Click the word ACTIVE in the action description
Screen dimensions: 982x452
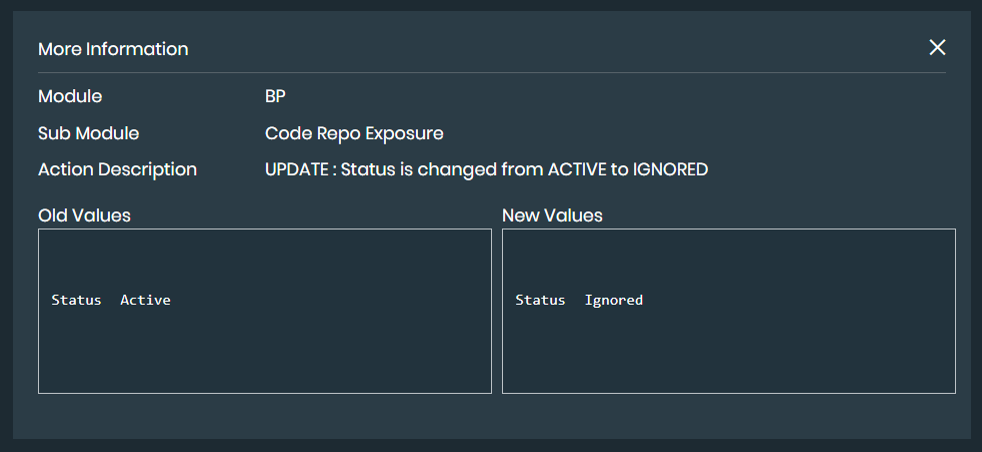tap(578, 169)
